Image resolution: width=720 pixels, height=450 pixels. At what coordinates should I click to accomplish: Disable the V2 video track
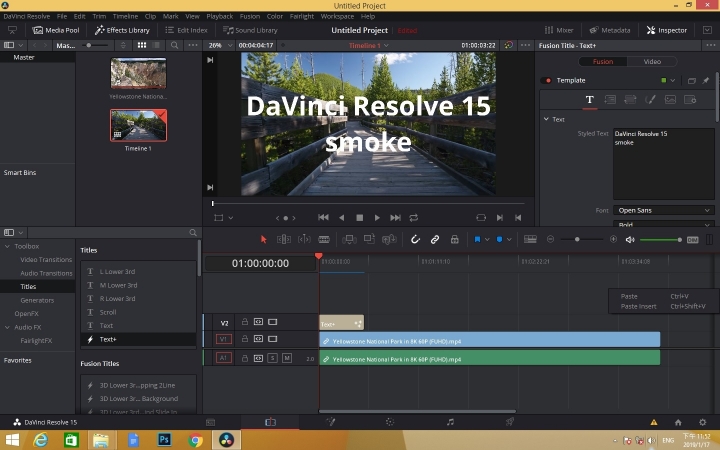[x=272, y=322]
